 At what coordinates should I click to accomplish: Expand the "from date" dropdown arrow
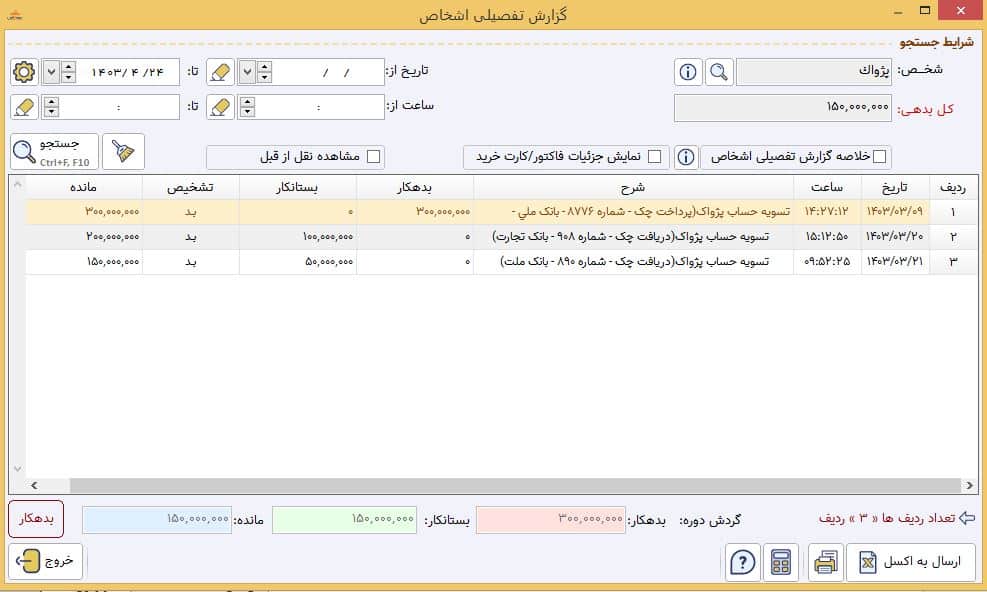[x=247, y=72]
